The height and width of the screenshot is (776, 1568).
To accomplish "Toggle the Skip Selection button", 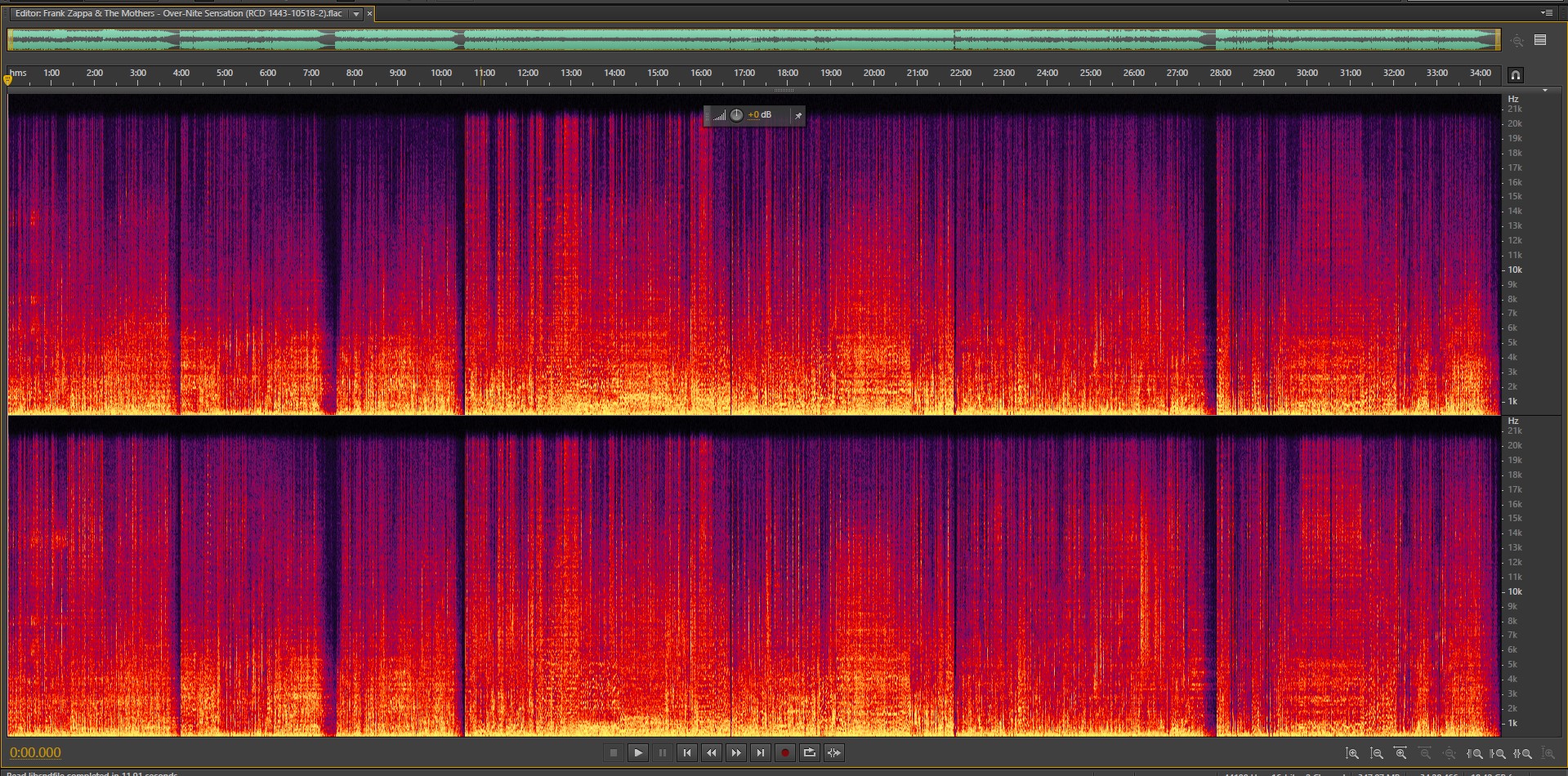I will tap(834, 753).
